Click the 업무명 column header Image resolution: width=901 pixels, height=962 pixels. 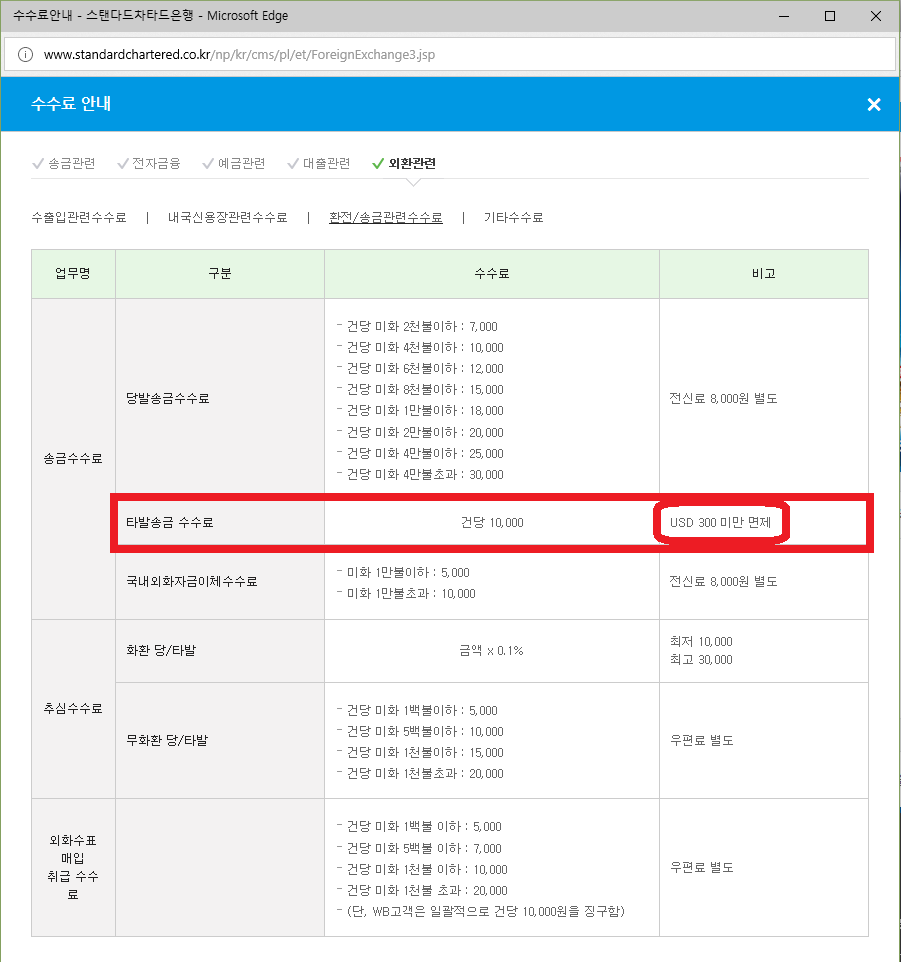click(x=73, y=274)
